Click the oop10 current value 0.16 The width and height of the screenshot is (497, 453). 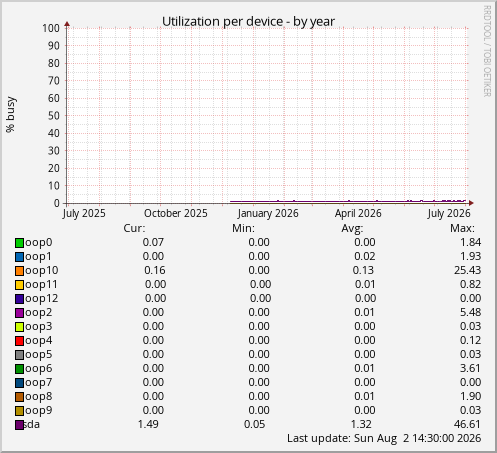coord(155,270)
